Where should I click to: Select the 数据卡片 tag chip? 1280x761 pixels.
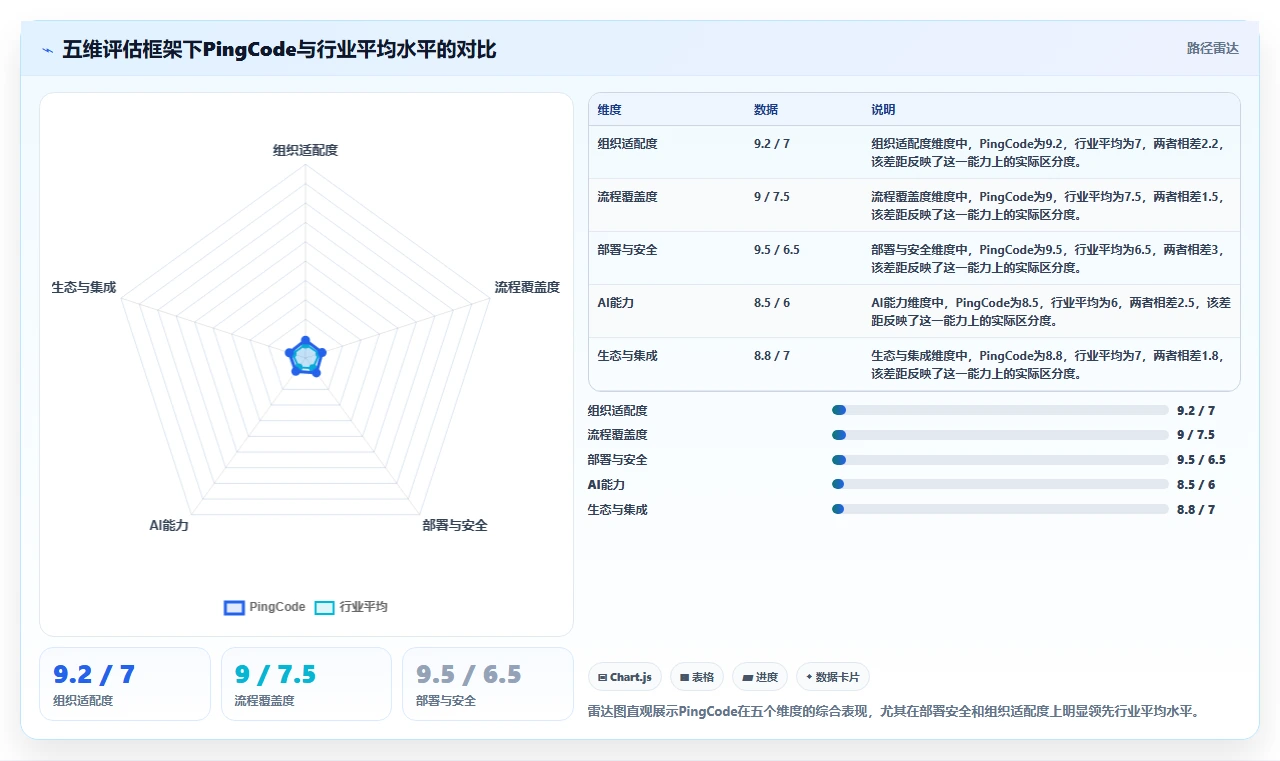[833, 677]
